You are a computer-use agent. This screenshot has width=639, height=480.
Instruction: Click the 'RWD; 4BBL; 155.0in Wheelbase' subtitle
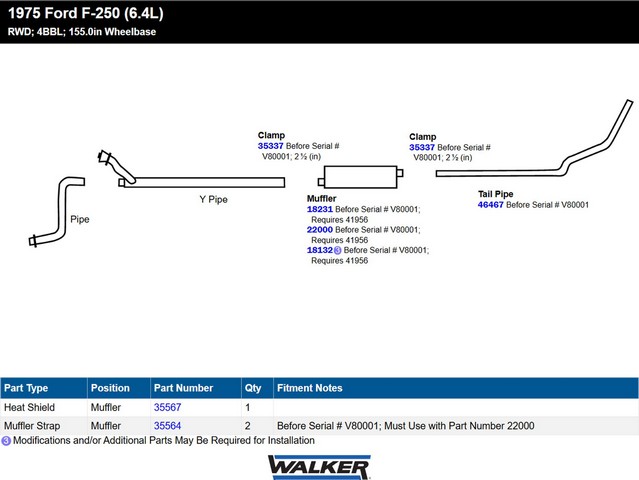[82, 32]
